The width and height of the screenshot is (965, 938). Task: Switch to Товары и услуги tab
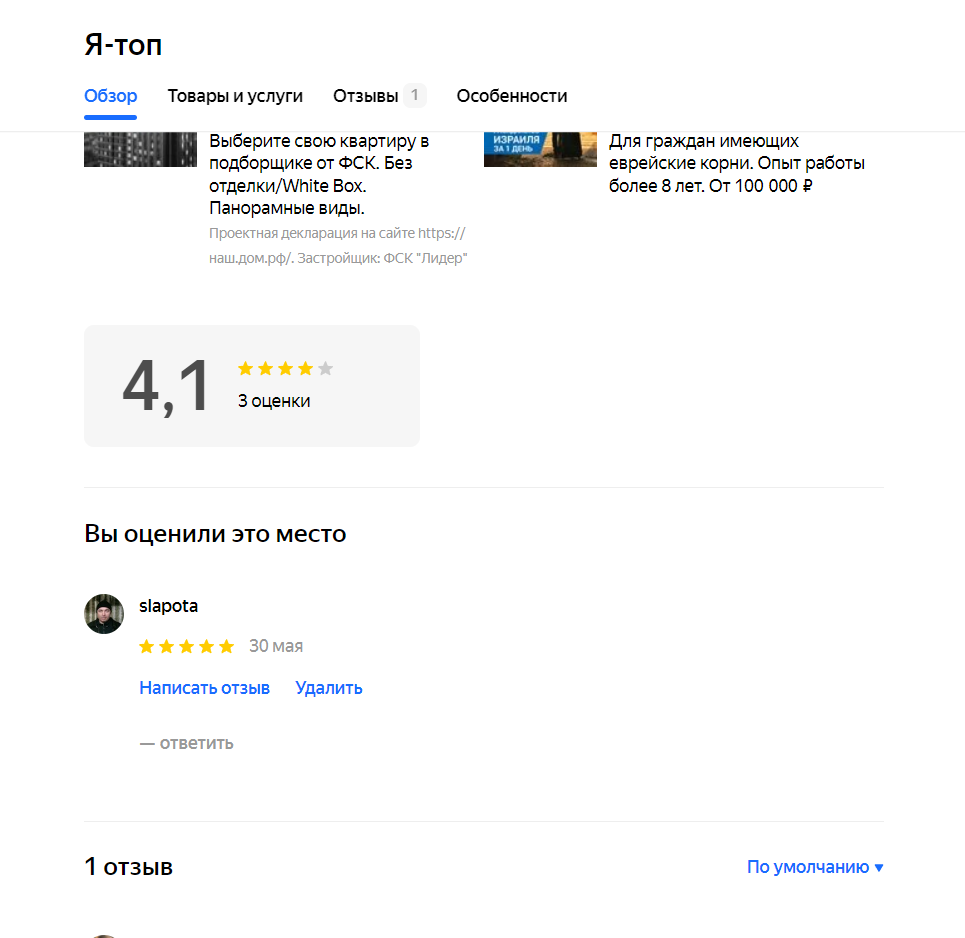(x=235, y=96)
